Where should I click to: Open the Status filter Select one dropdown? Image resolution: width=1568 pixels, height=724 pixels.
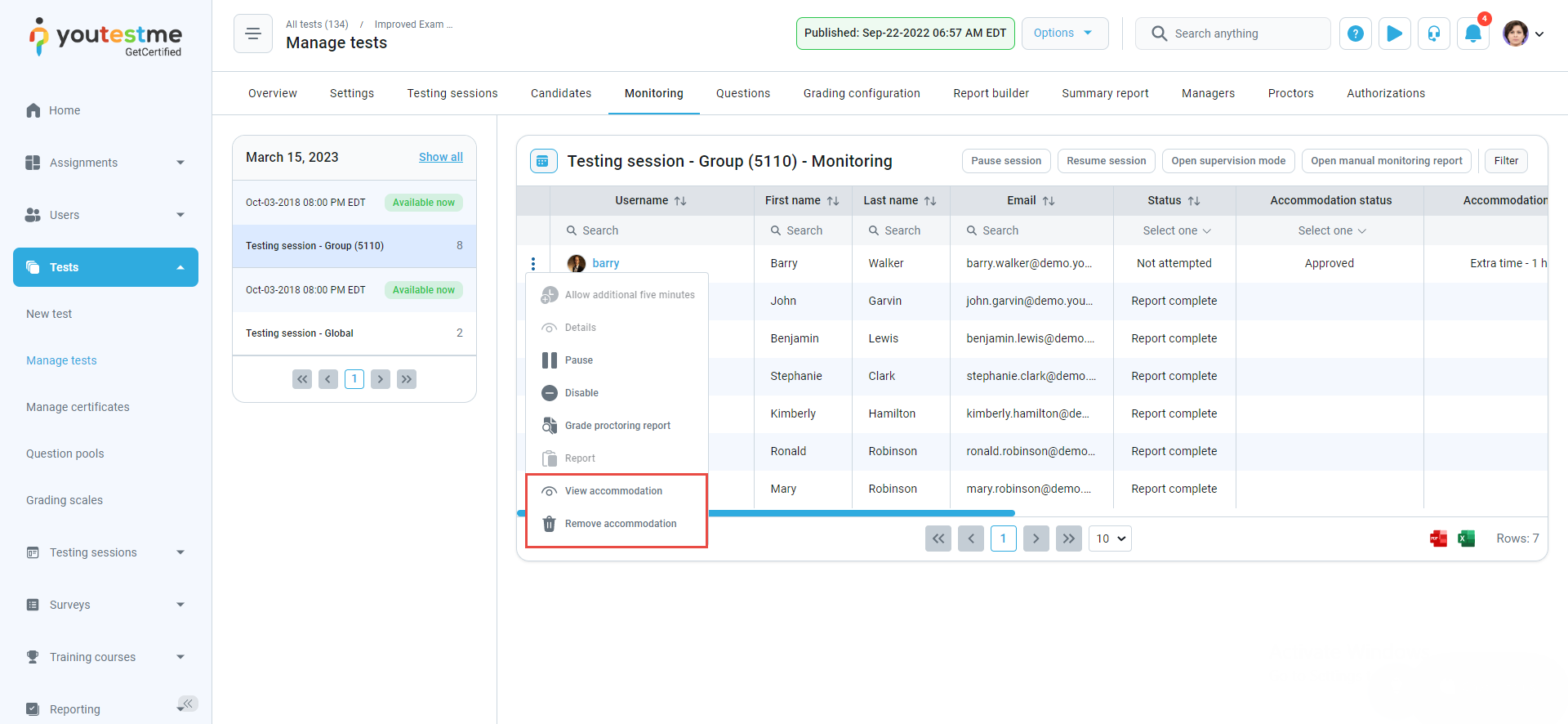click(x=1176, y=230)
